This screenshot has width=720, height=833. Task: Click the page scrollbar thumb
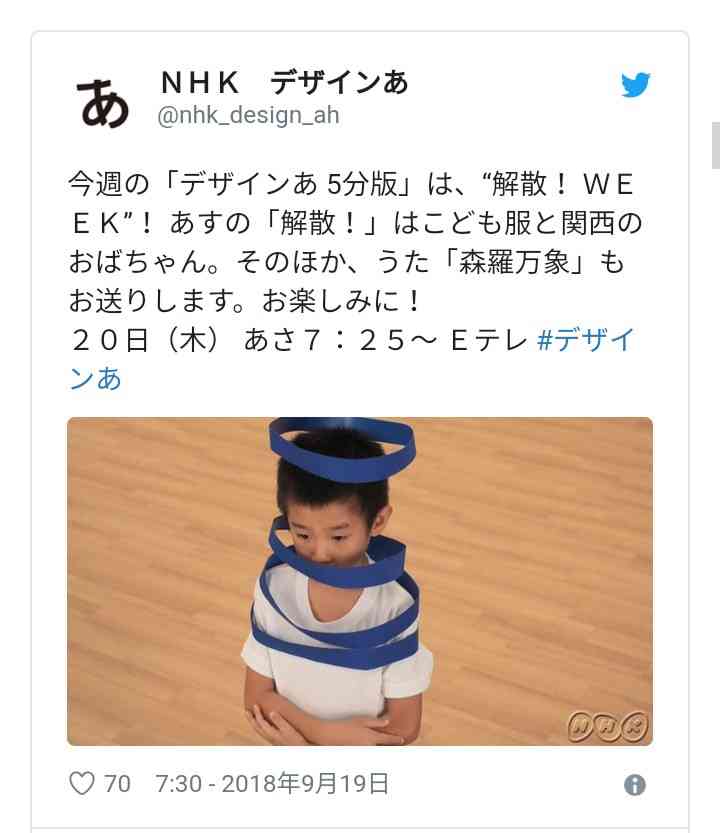point(716,145)
